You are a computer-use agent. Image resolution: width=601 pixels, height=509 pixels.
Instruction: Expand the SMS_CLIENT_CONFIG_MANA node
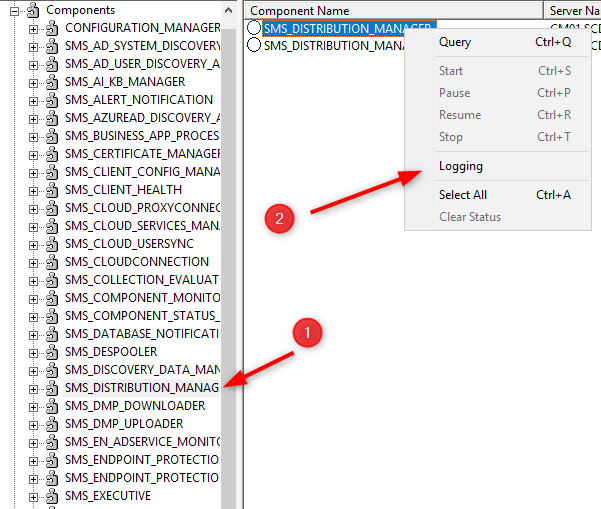(x=33, y=173)
